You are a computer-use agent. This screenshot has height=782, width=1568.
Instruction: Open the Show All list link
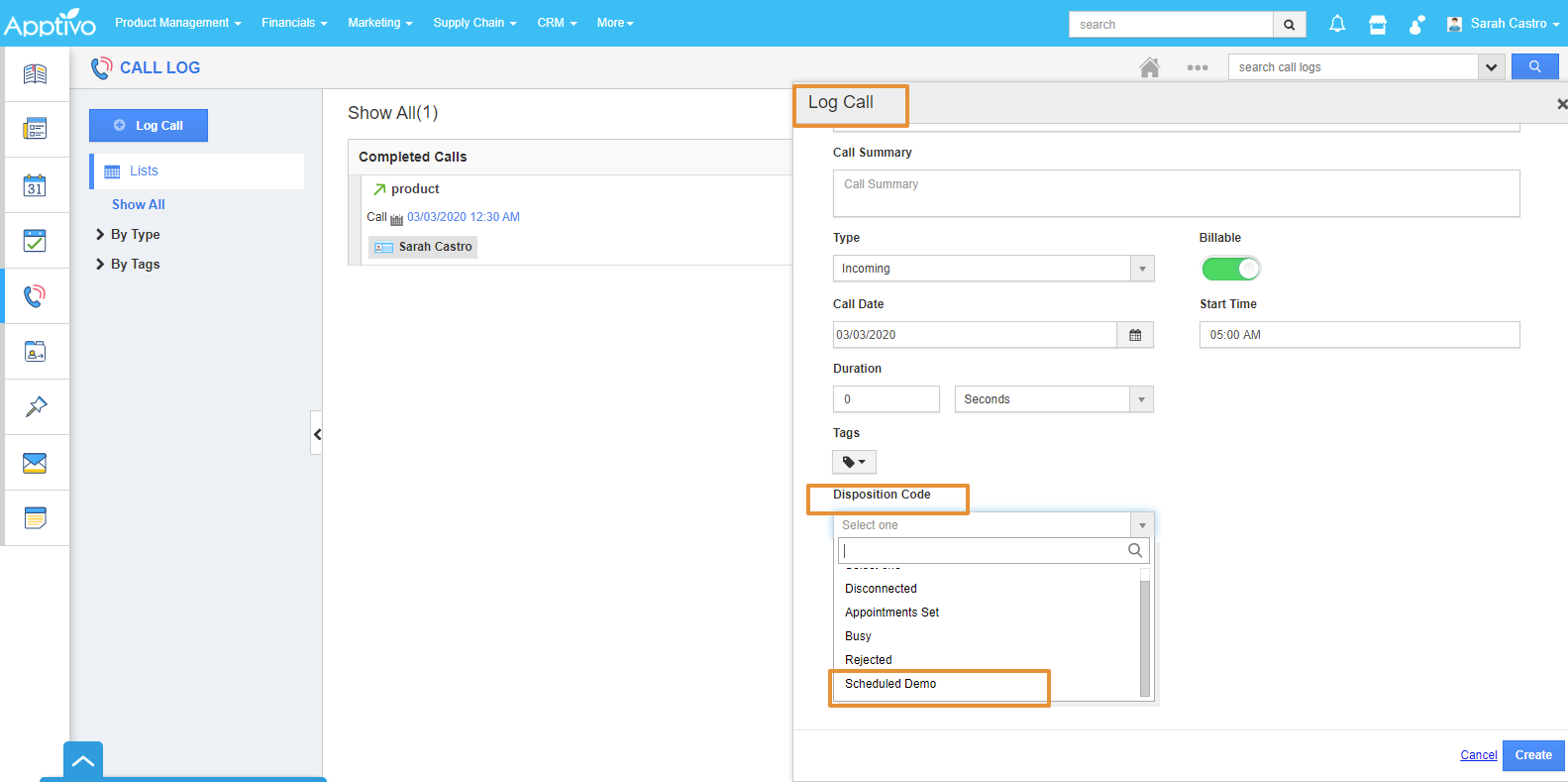139,204
